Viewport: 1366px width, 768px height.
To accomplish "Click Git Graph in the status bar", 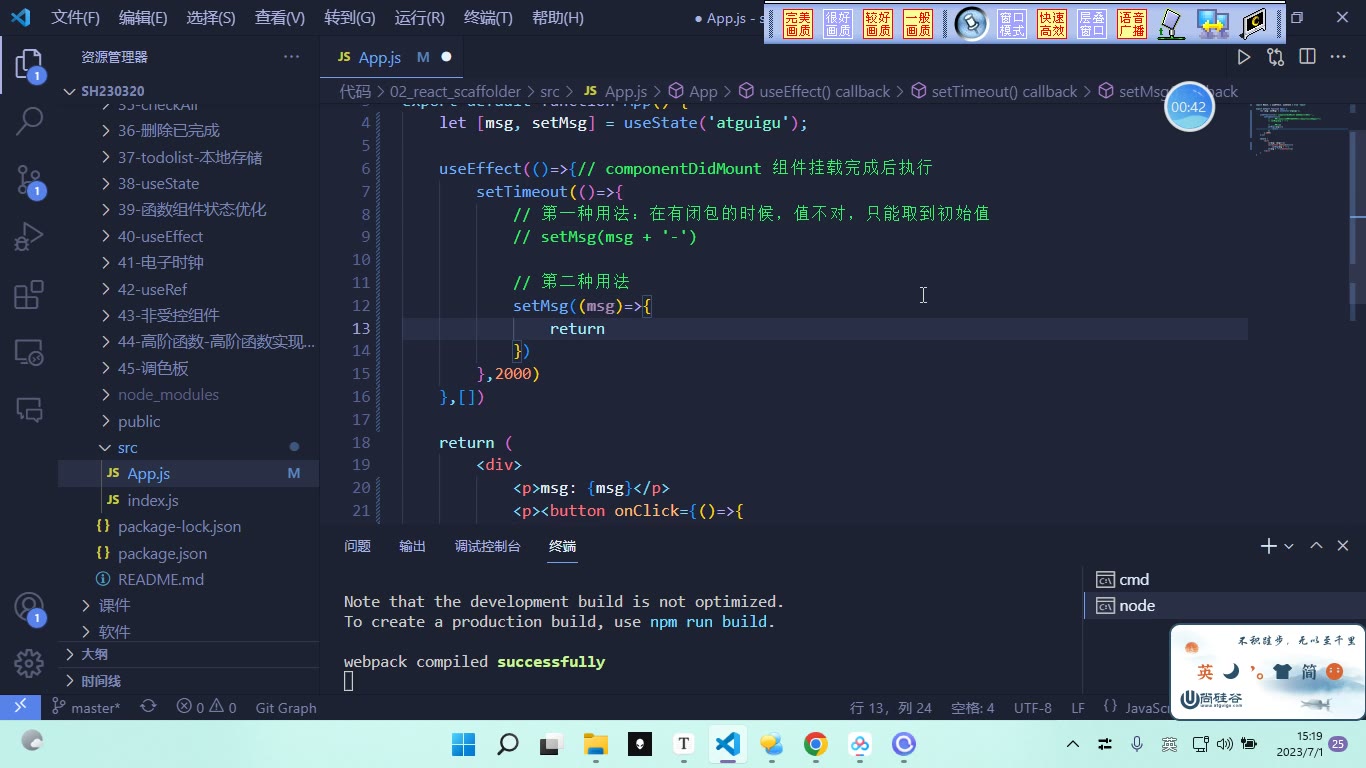I will pyautogui.click(x=286, y=707).
